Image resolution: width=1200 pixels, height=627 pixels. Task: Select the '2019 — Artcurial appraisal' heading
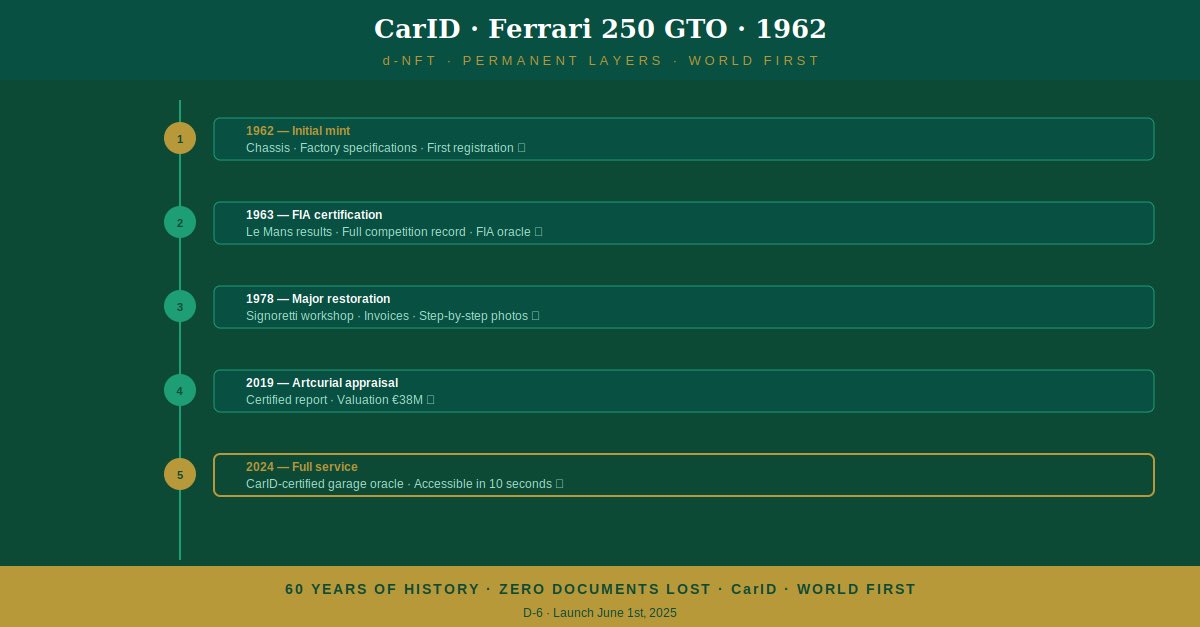(322, 383)
